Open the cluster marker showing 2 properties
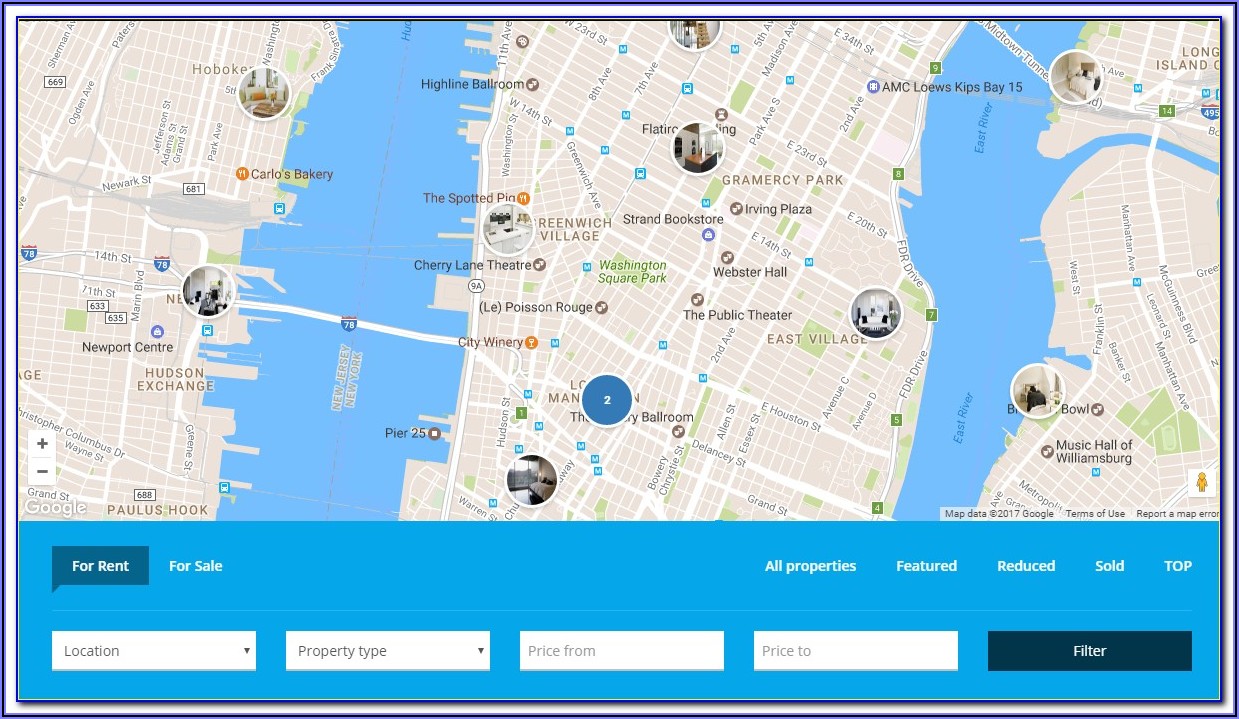Viewport: 1239px width, 719px height. click(606, 400)
